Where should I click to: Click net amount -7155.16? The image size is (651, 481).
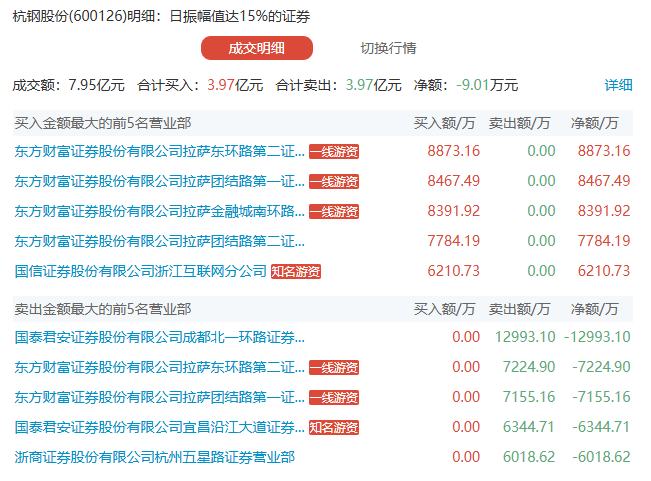pyautogui.click(x=601, y=397)
